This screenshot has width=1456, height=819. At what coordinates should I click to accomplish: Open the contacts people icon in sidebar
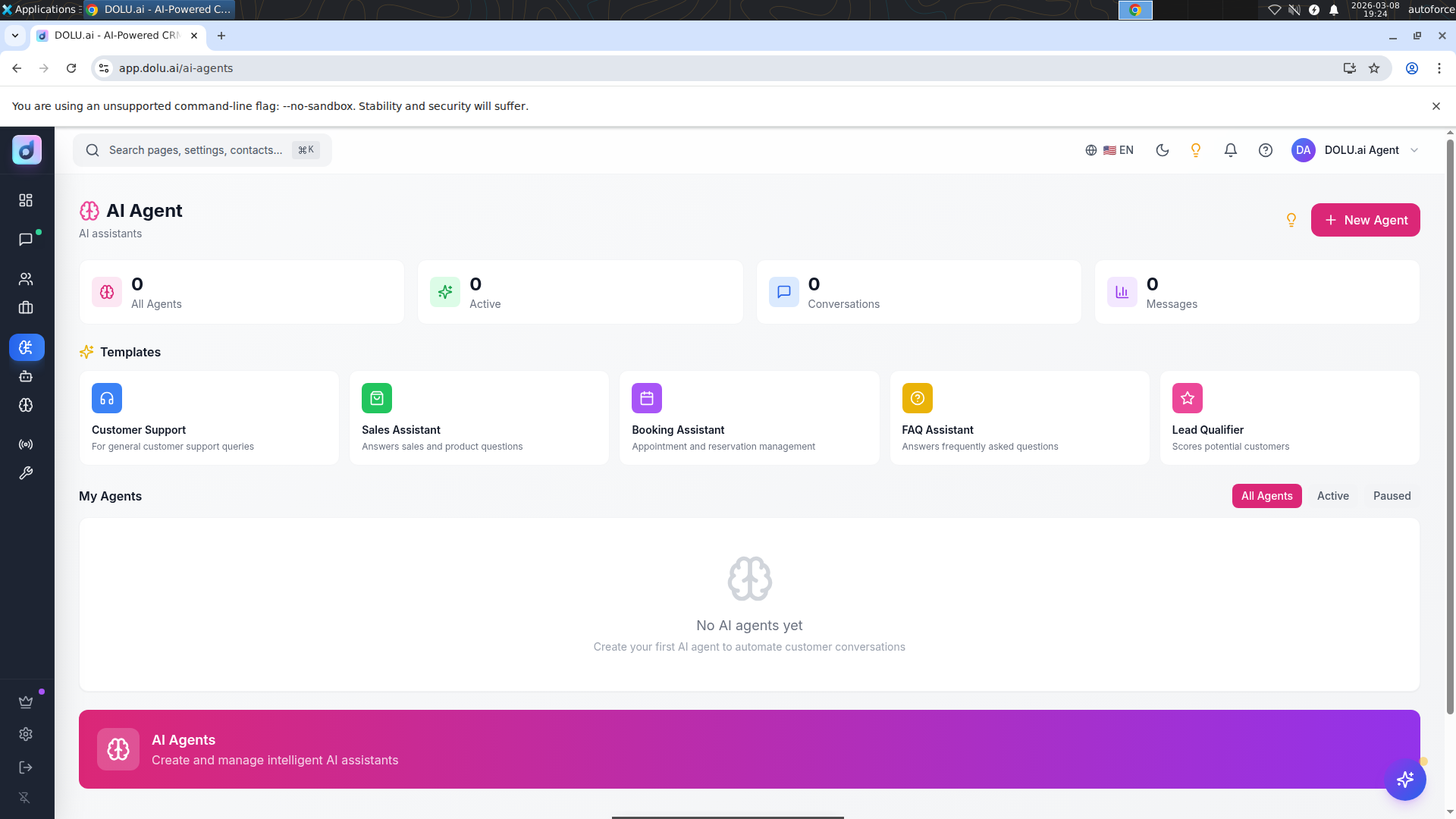click(26, 279)
